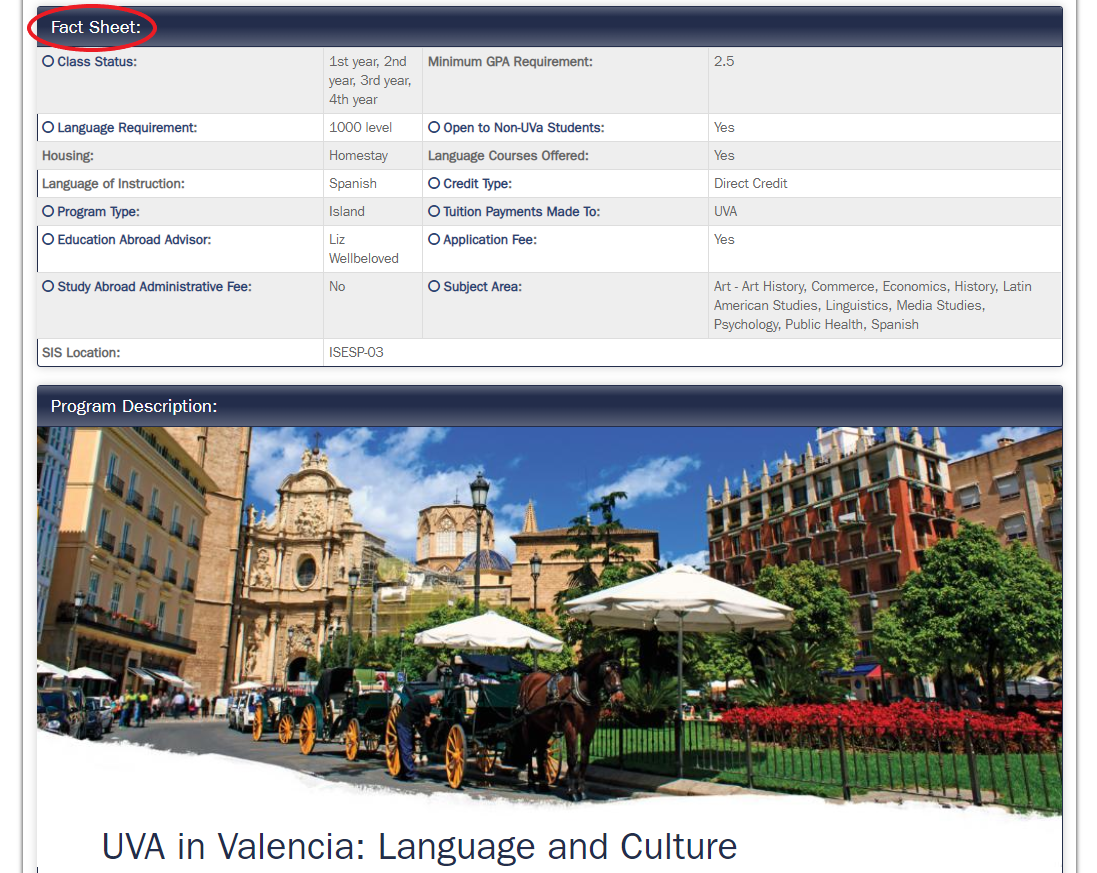
Task: Select the Minimum GPA Requirement label
Action: click(x=510, y=62)
